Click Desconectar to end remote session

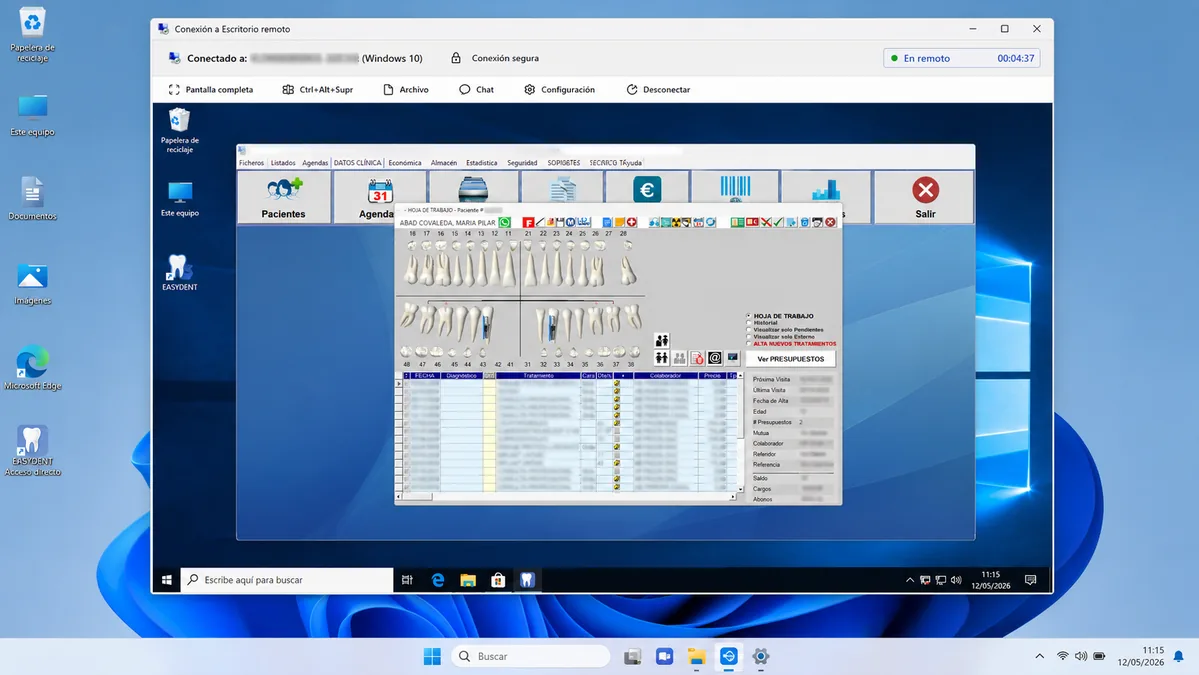coord(658,89)
